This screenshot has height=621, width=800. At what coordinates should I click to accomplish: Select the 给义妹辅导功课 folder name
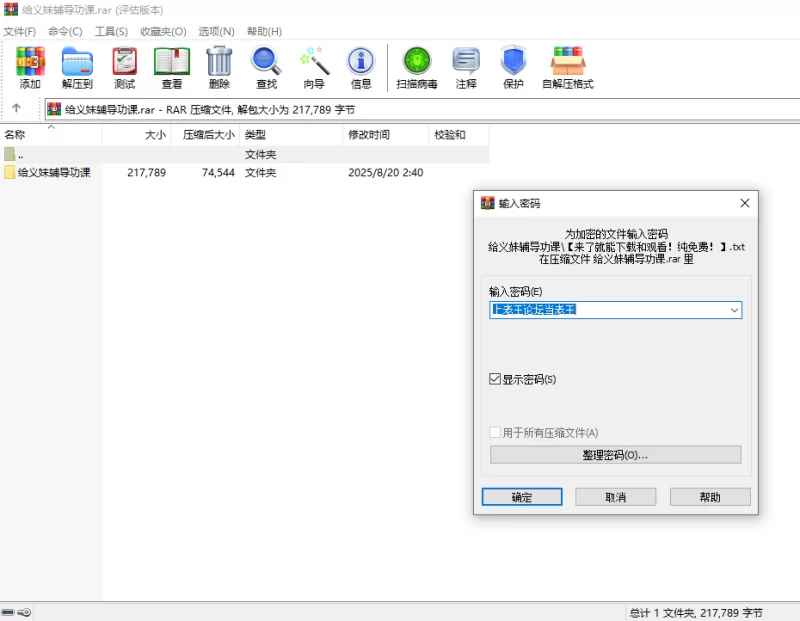click(x=54, y=172)
